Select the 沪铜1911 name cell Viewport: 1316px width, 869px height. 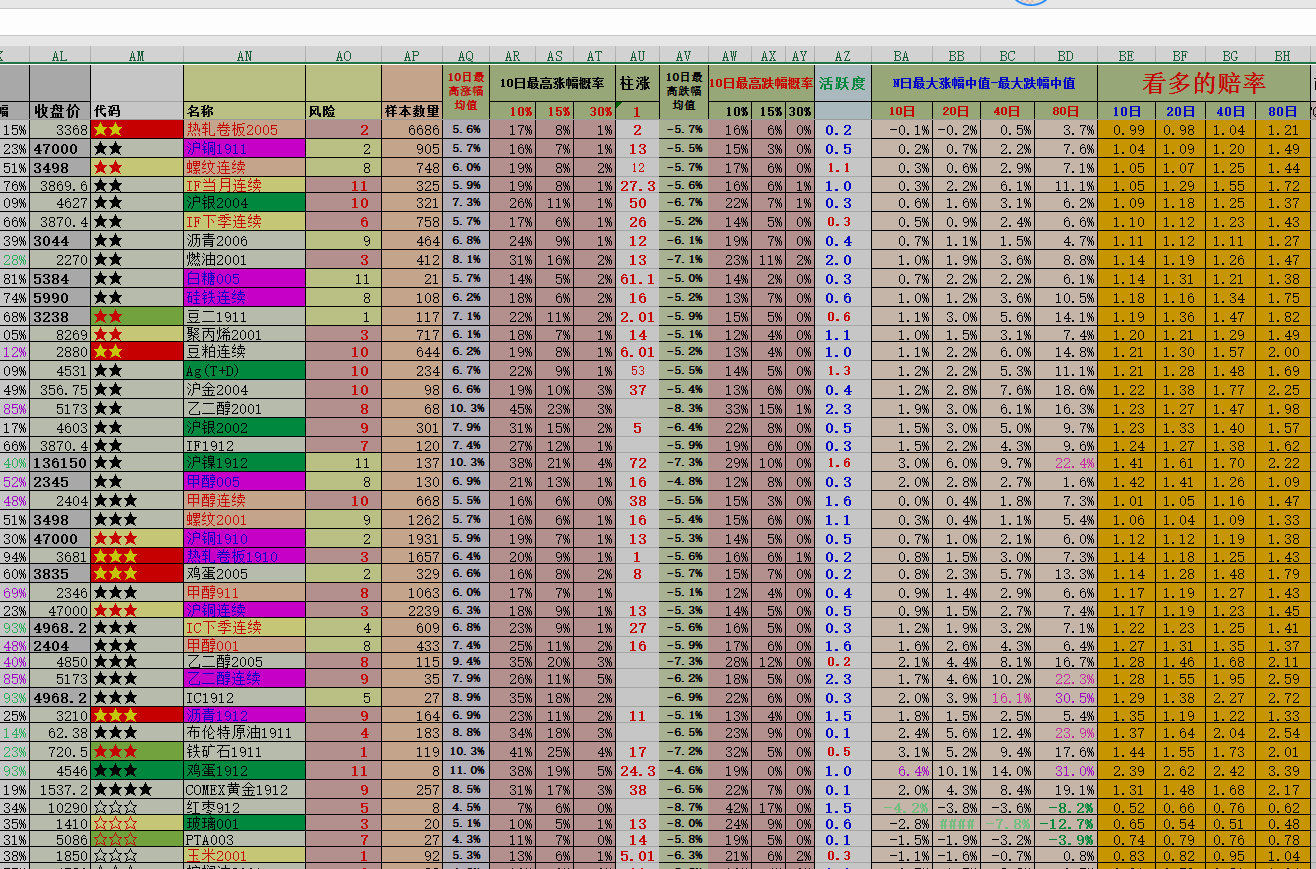[x=244, y=149]
